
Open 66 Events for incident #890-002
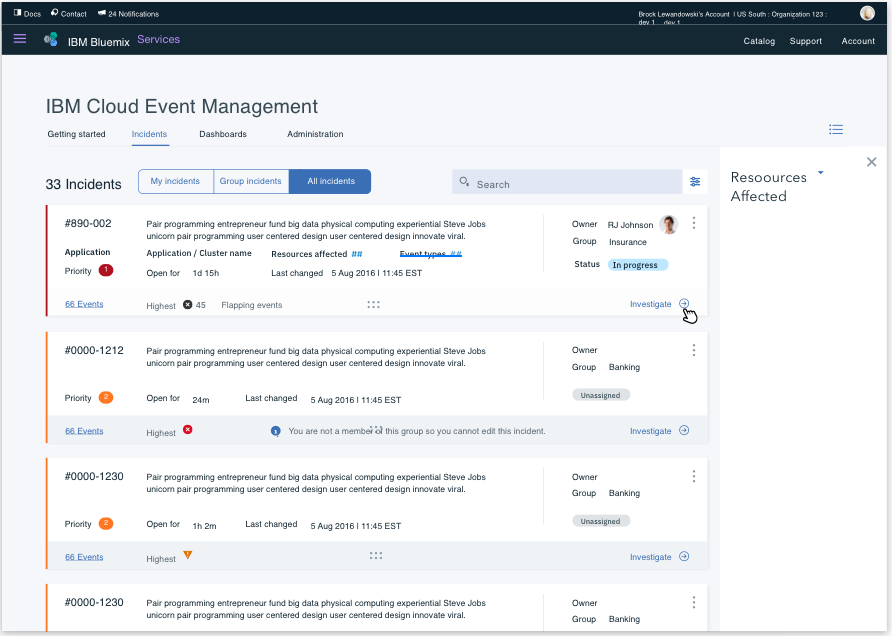(84, 304)
